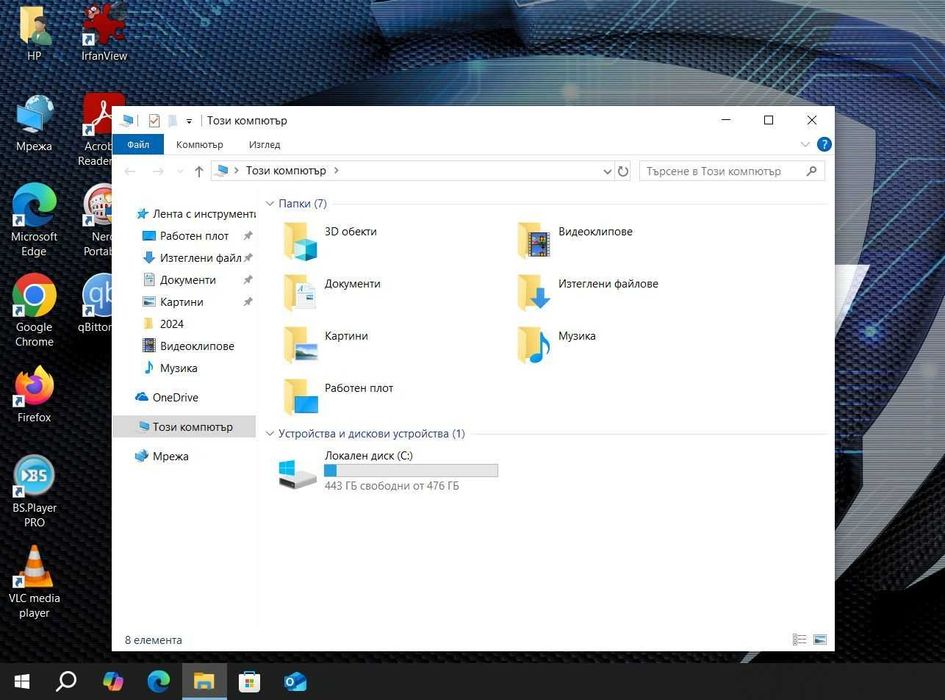Expand the ribbon using the chevron
Viewport: 945px width, 700px height.
point(806,145)
